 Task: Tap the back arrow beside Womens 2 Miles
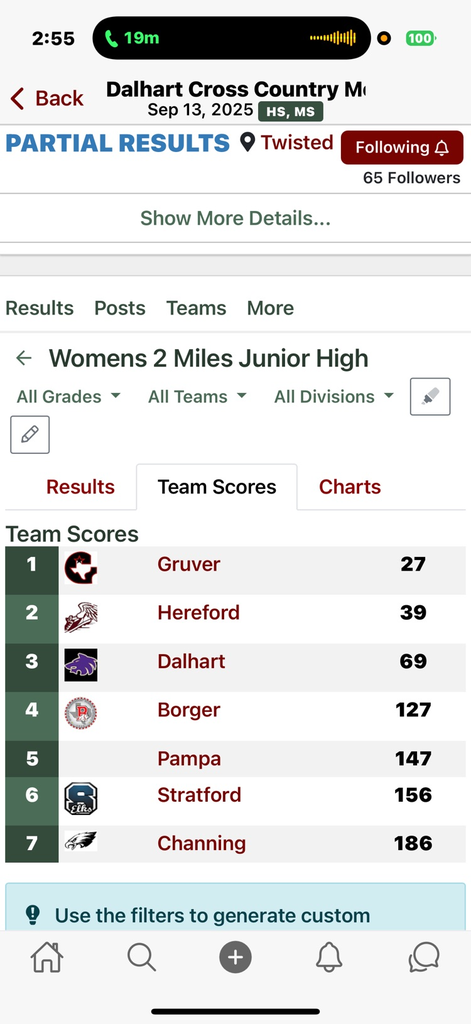pyautogui.click(x=24, y=358)
